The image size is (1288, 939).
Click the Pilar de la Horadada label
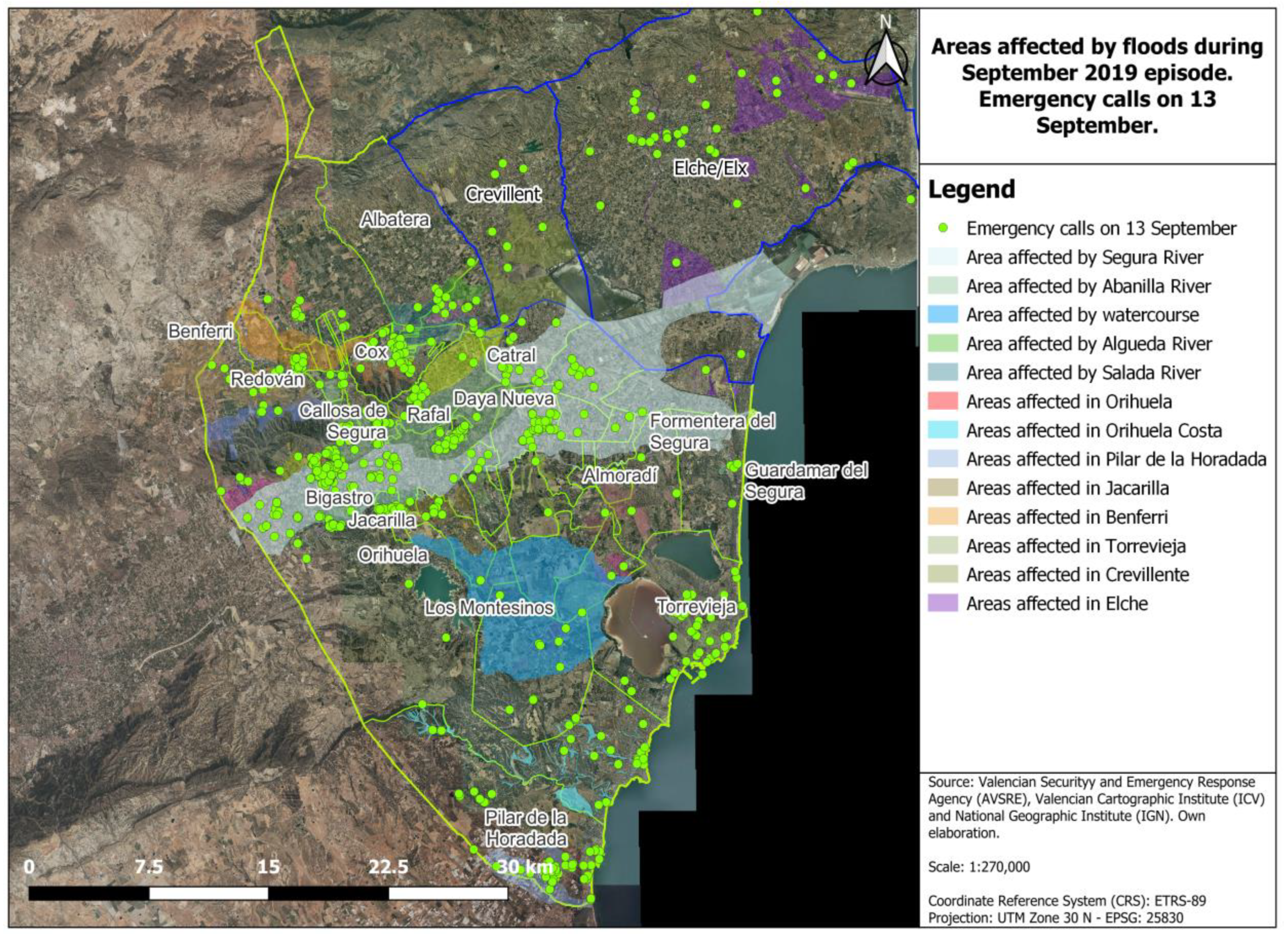tap(526, 828)
